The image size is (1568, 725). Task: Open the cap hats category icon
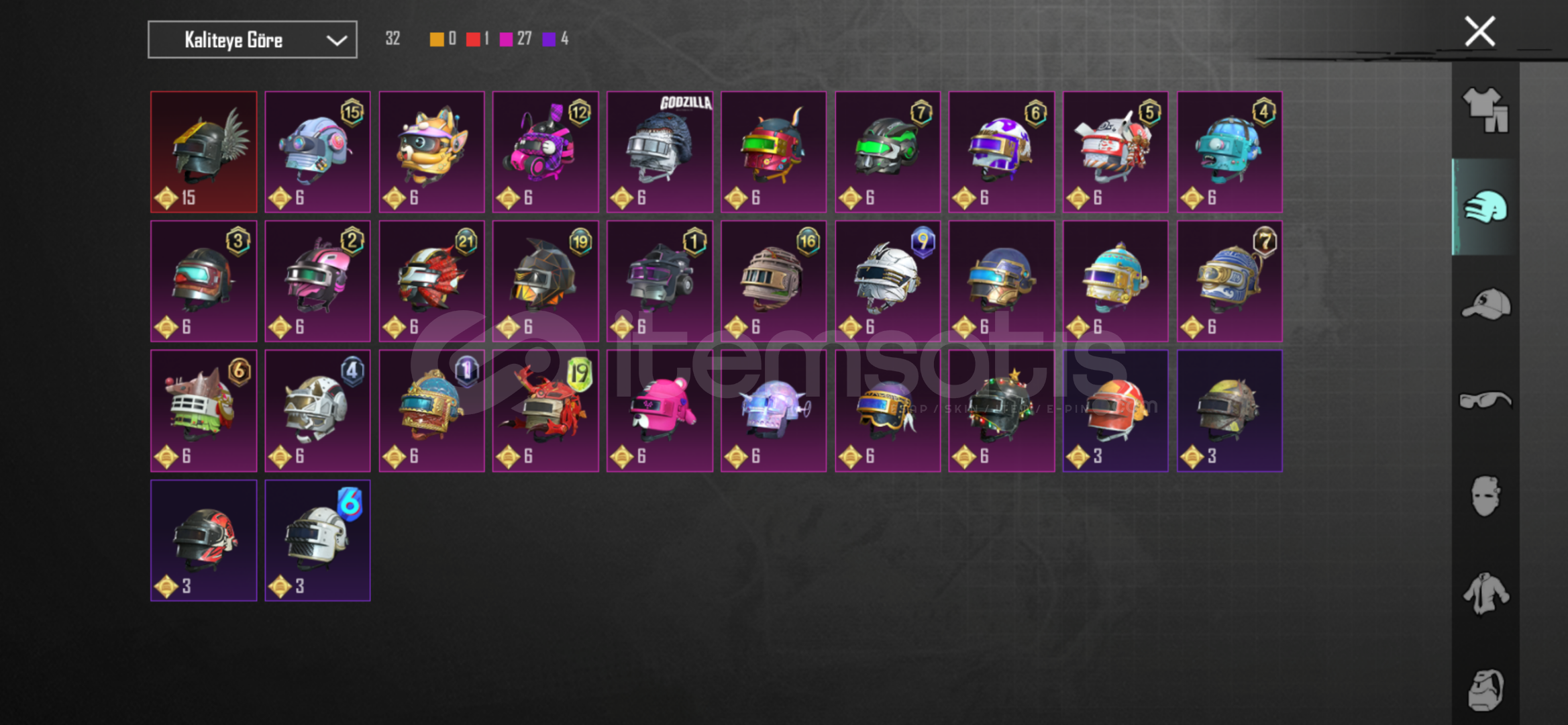tap(1485, 303)
